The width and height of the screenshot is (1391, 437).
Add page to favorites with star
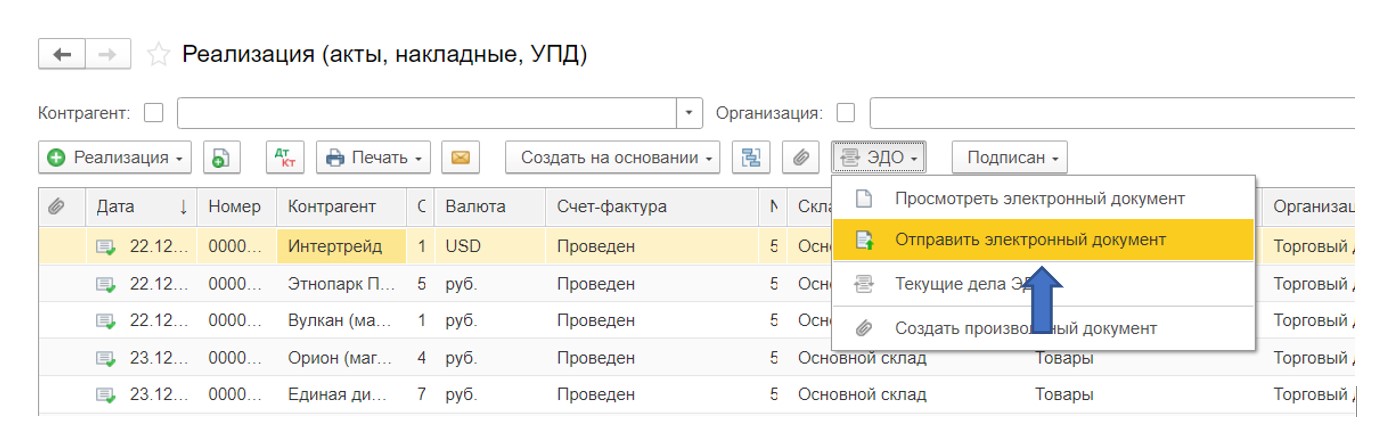click(158, 55)
